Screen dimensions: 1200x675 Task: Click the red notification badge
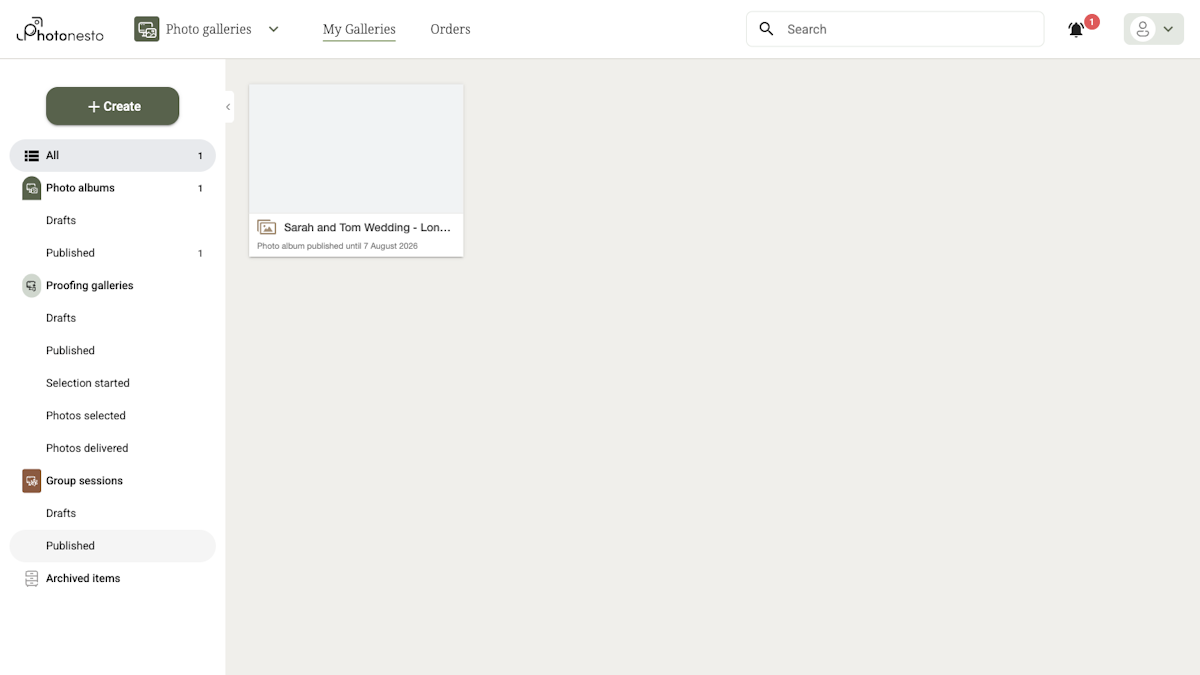point(1092,21)
